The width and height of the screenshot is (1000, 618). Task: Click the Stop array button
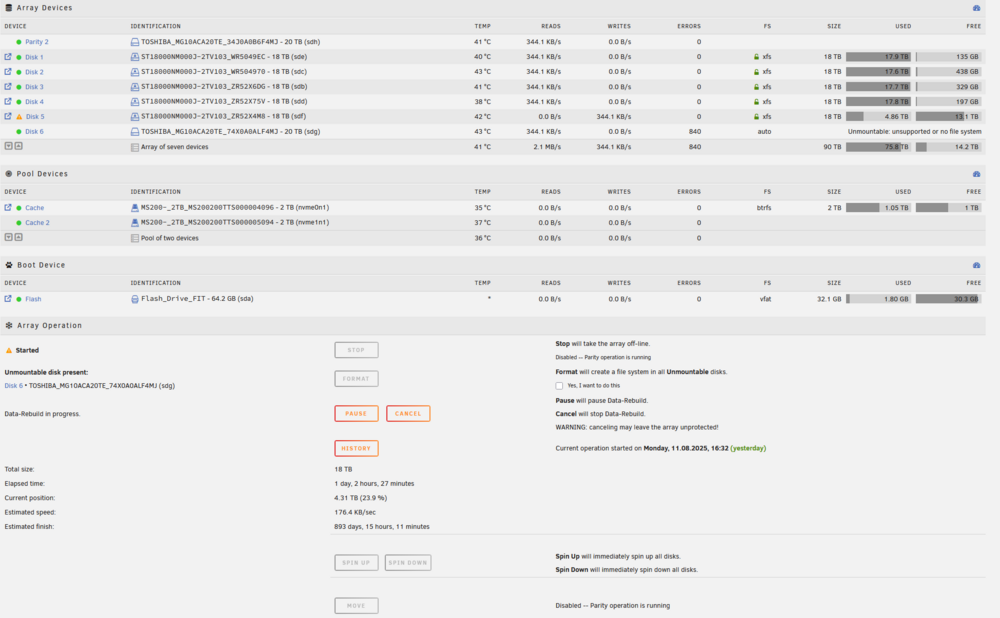tap(356, 350)
